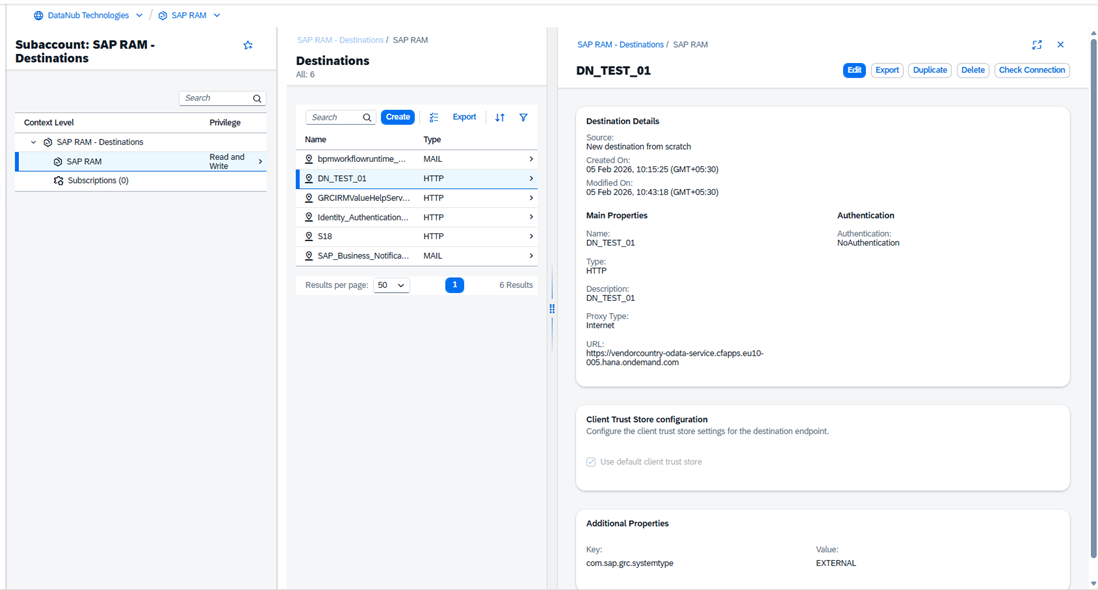
Task: Enter full screen mode for detail panel
Action: point(1037,45)
